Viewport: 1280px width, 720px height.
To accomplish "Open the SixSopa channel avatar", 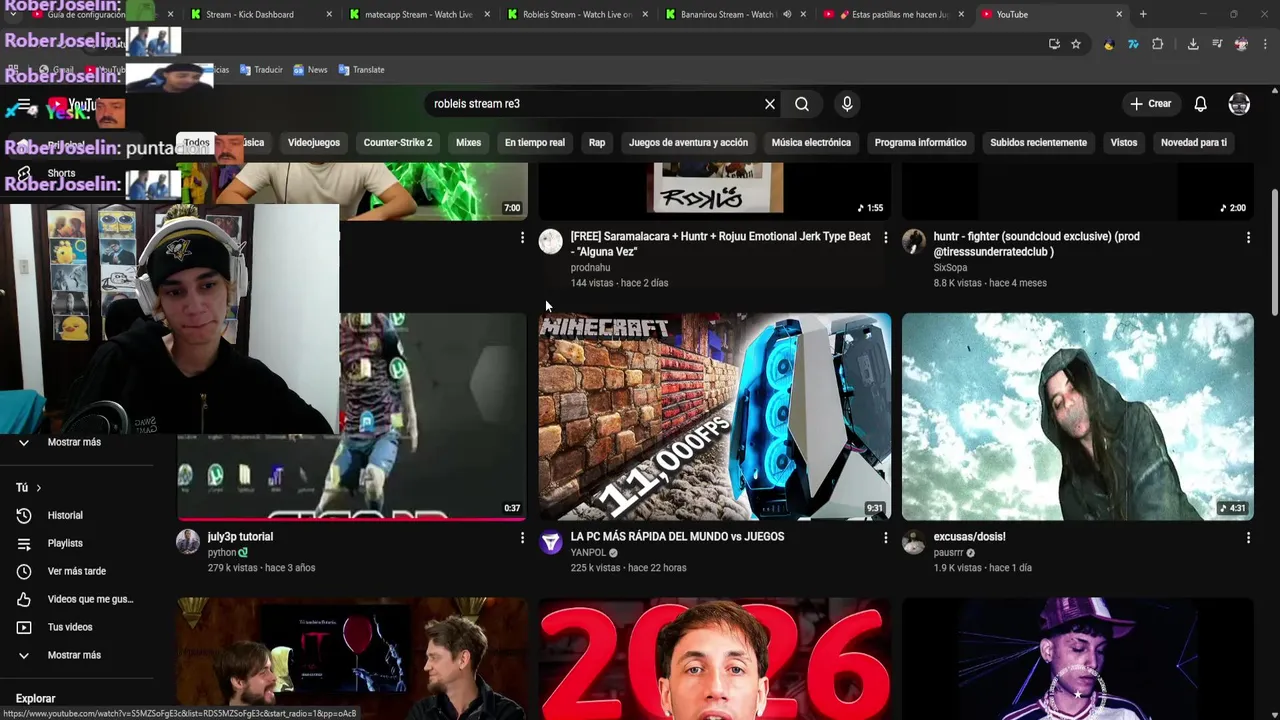I will tap(914, 241).
